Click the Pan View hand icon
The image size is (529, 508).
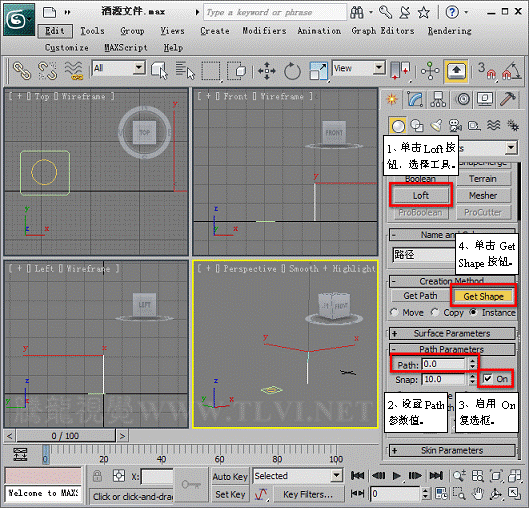[x=478, y=494]
